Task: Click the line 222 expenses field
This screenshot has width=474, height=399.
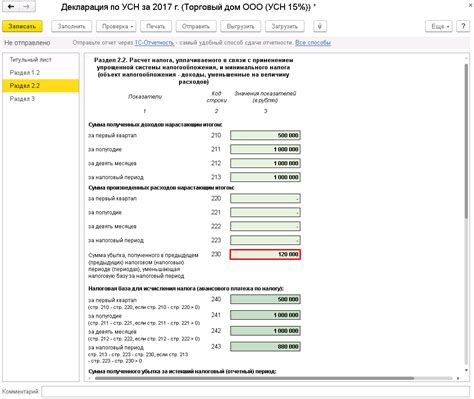Action: pyautogui.click(x=265, y=226)
